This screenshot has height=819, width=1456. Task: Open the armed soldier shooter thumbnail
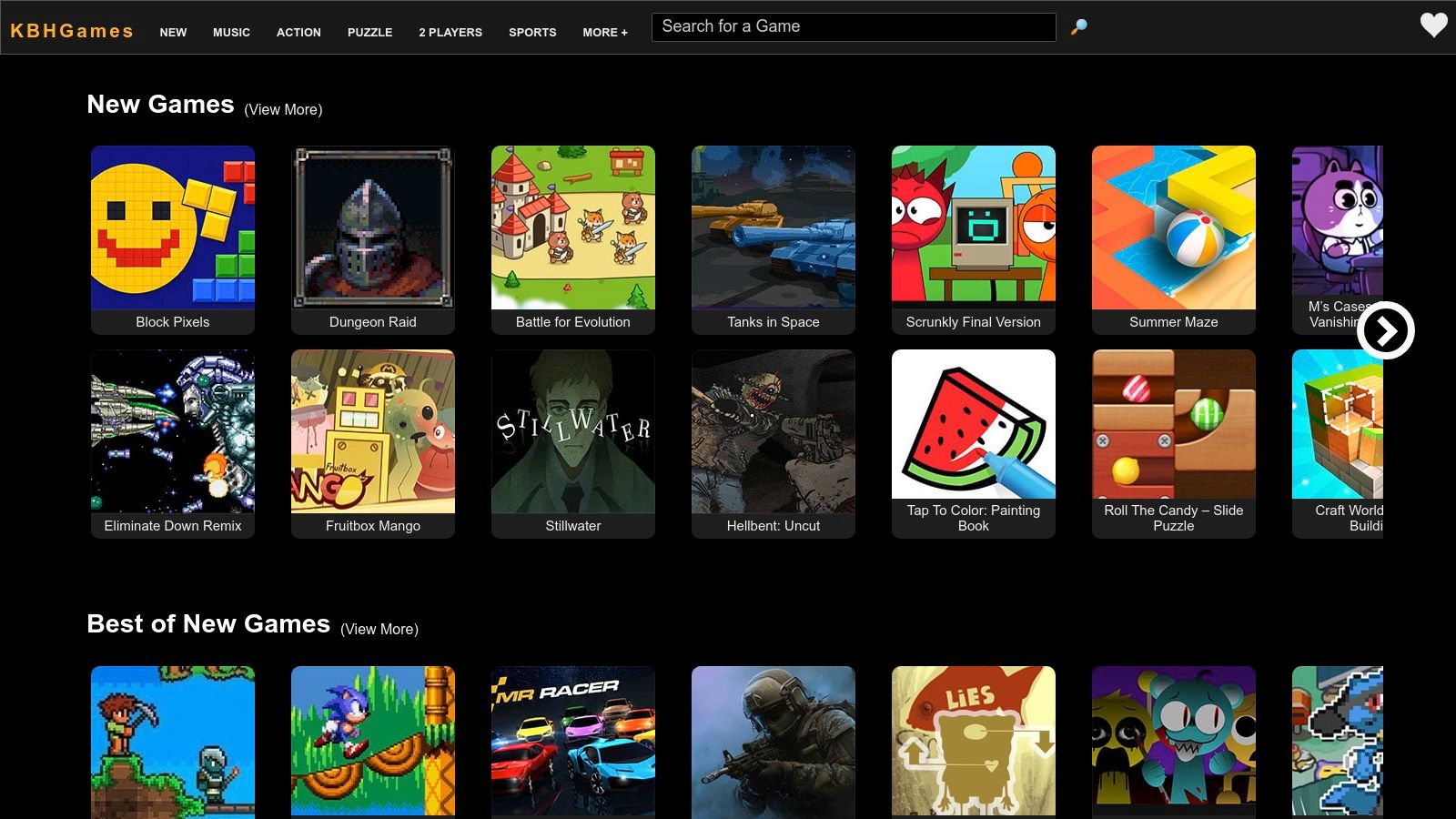pos(773,742)
